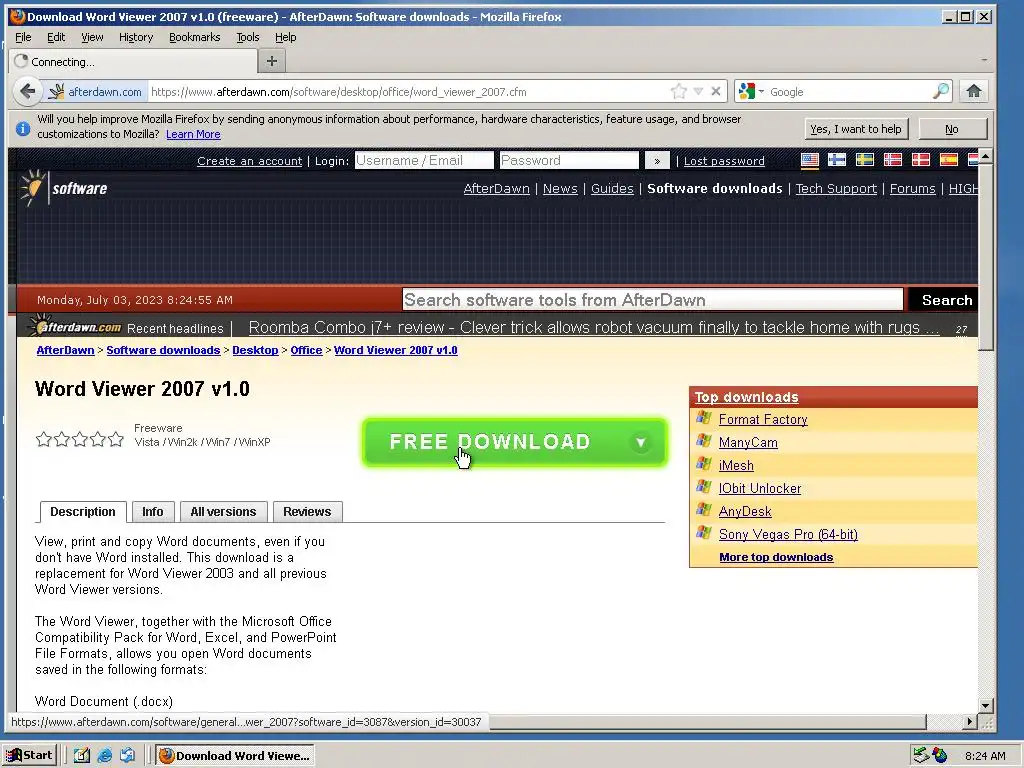Open the Roomba Combo j7+ review headline
This screenshot has width=1024, height=768.
[x=594, y=327]
